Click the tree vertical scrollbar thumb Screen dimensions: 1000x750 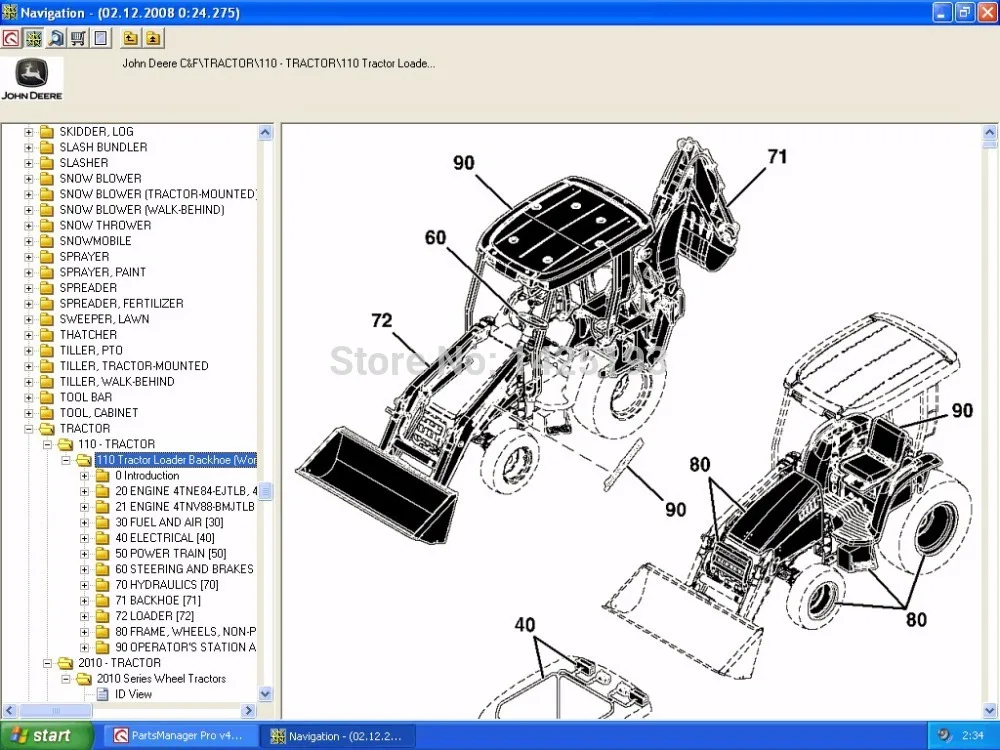click(x=265, y=491)
